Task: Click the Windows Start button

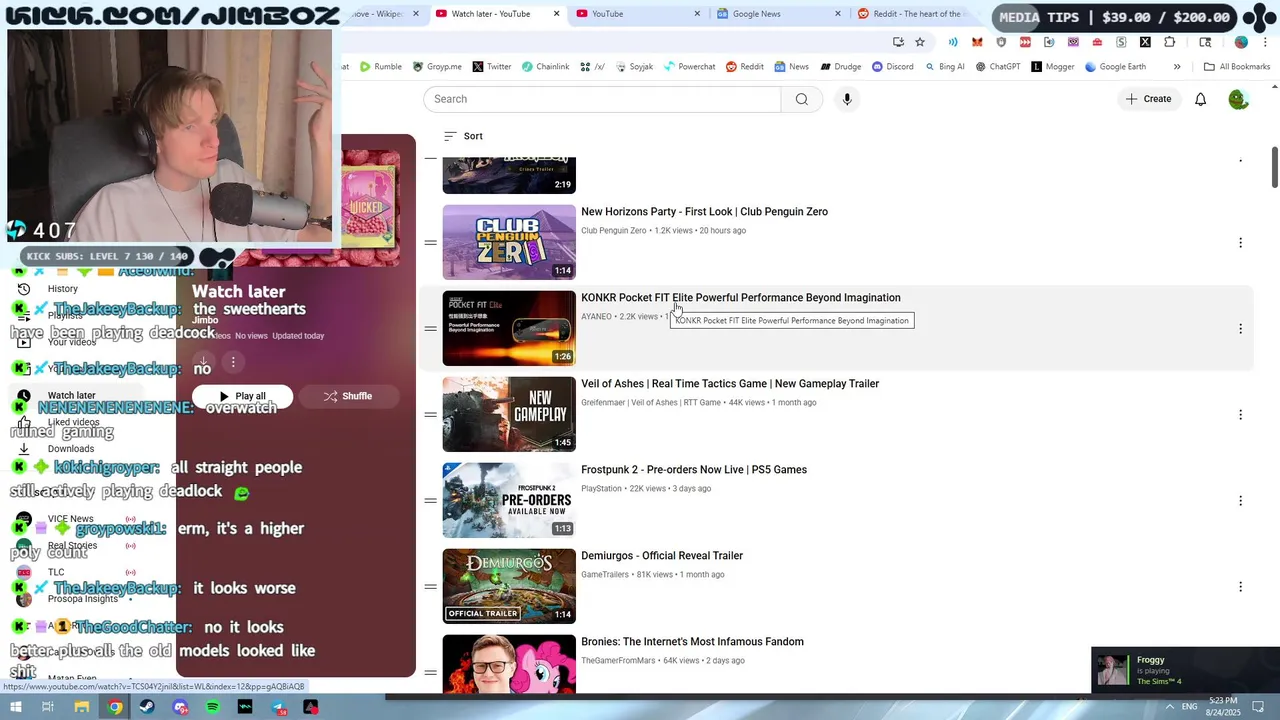Action: click(x=17, y=707)
